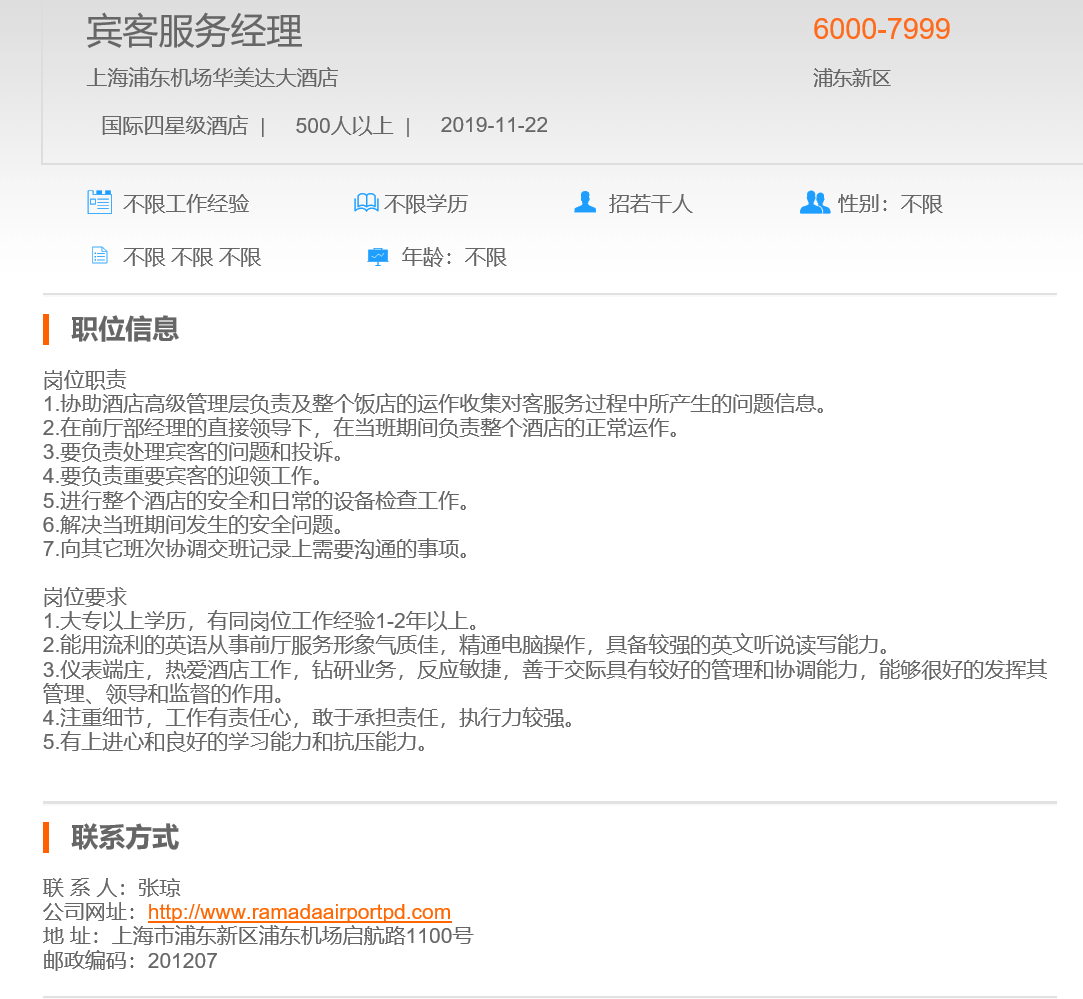Select the company name 上海浦东机场华美达大酒店
Image resolution: width=1083 pixels, height=999 pixels.
click(212, 78)
